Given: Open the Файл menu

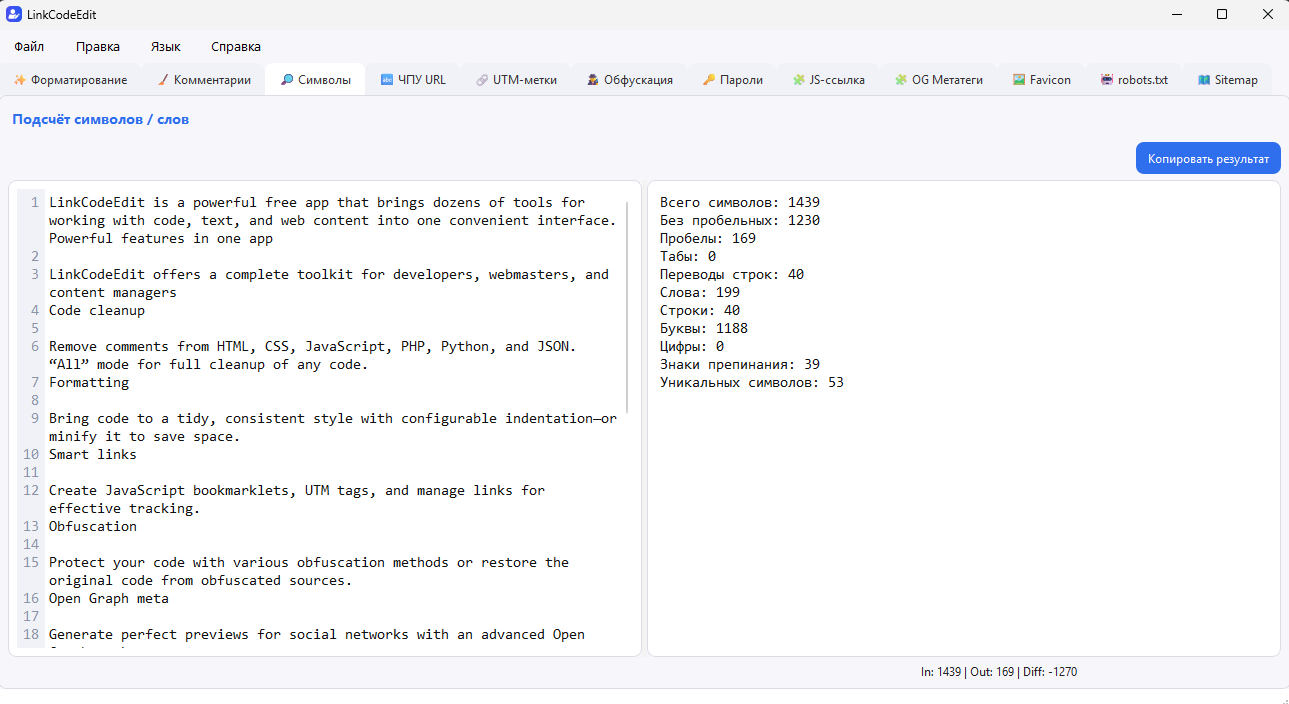Looking at the screenshot, I should point(29,46).
